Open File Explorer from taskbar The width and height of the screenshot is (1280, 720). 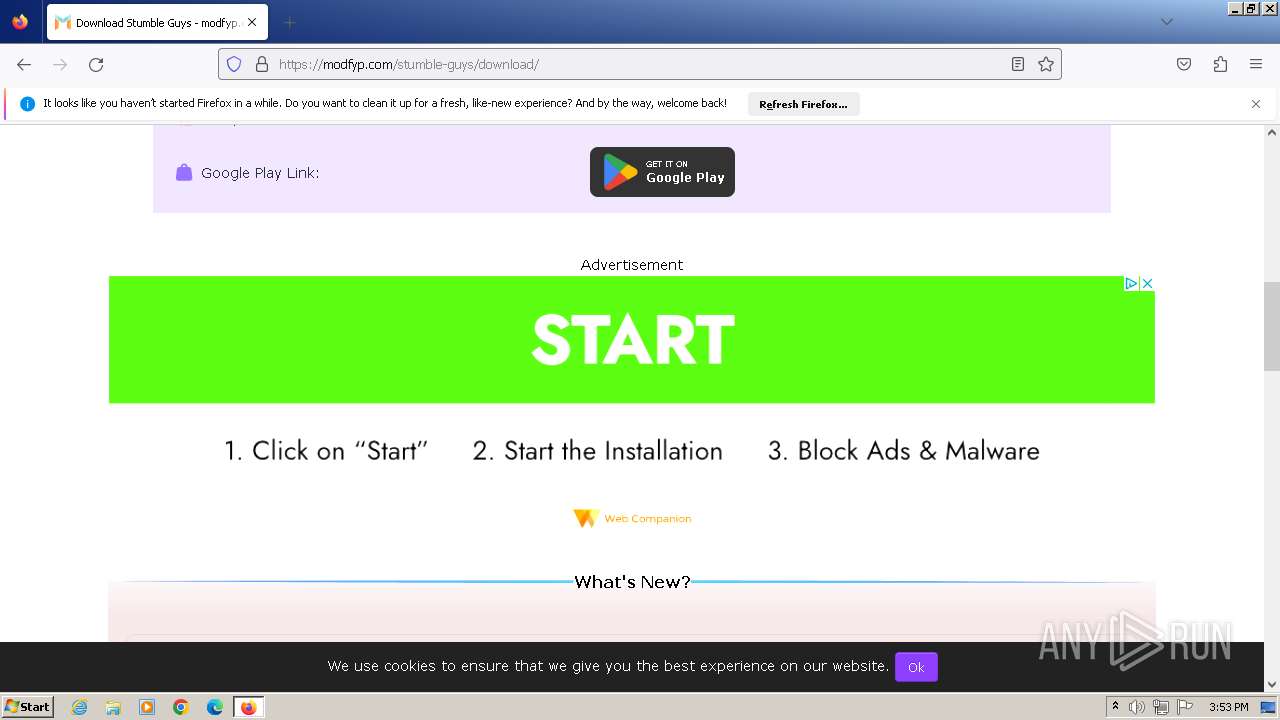(113, 707)
